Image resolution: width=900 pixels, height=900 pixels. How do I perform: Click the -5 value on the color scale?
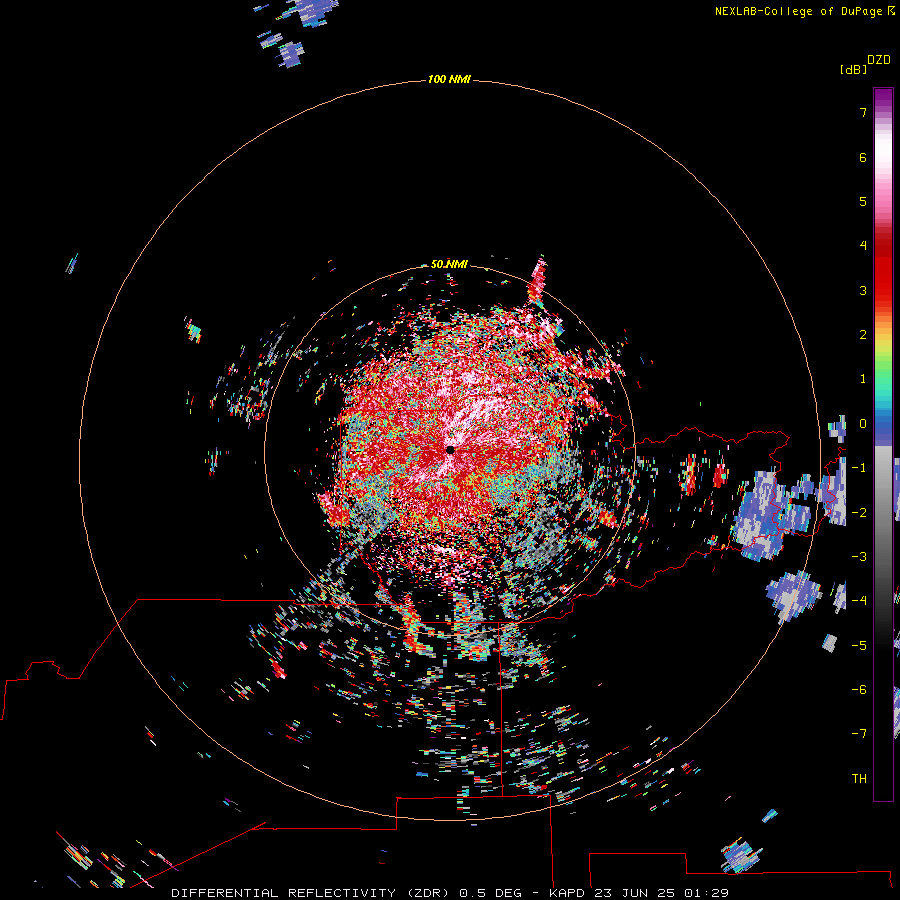pos(859,645)
